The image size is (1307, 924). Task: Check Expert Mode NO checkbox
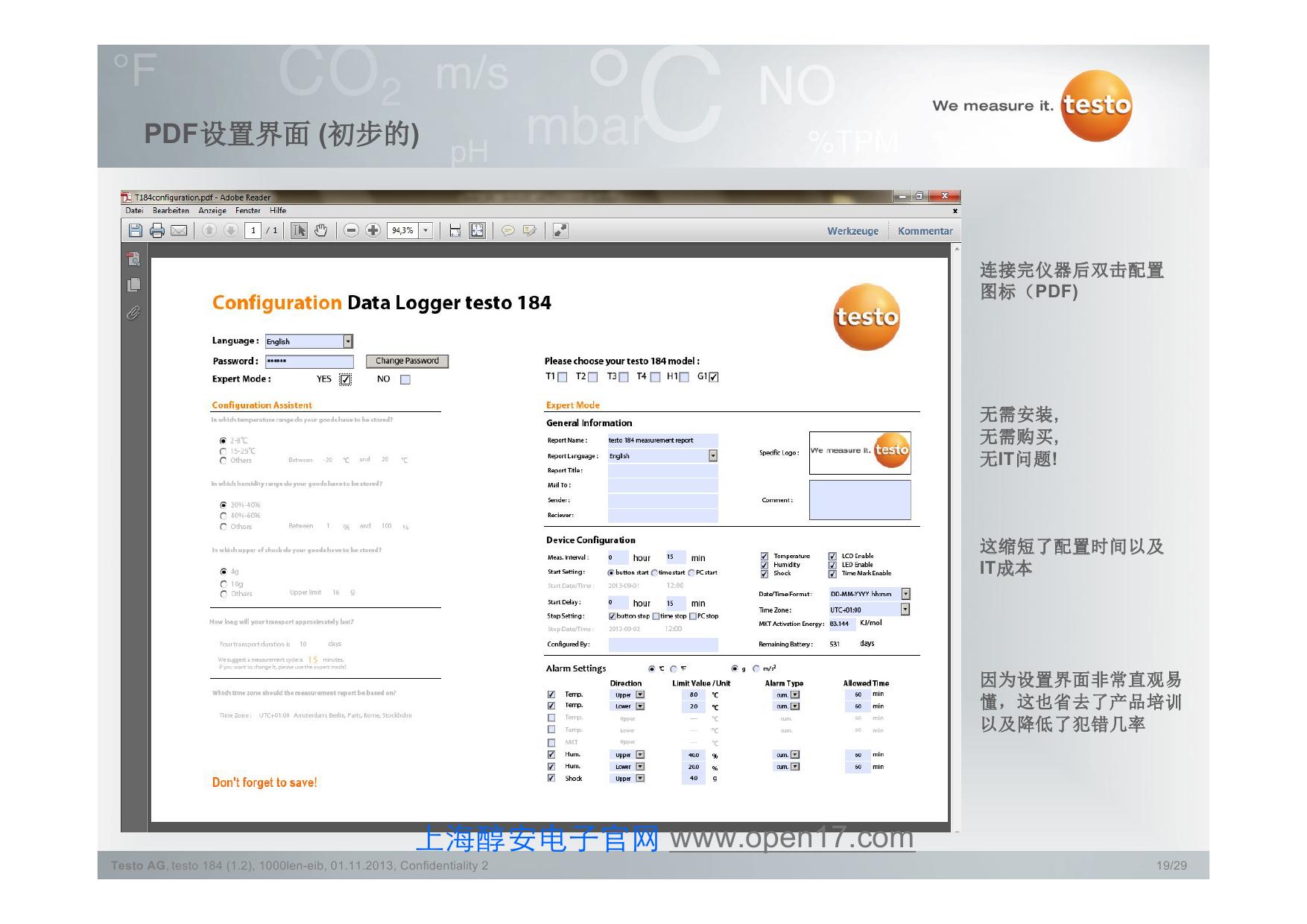click(x=405, y=379)
